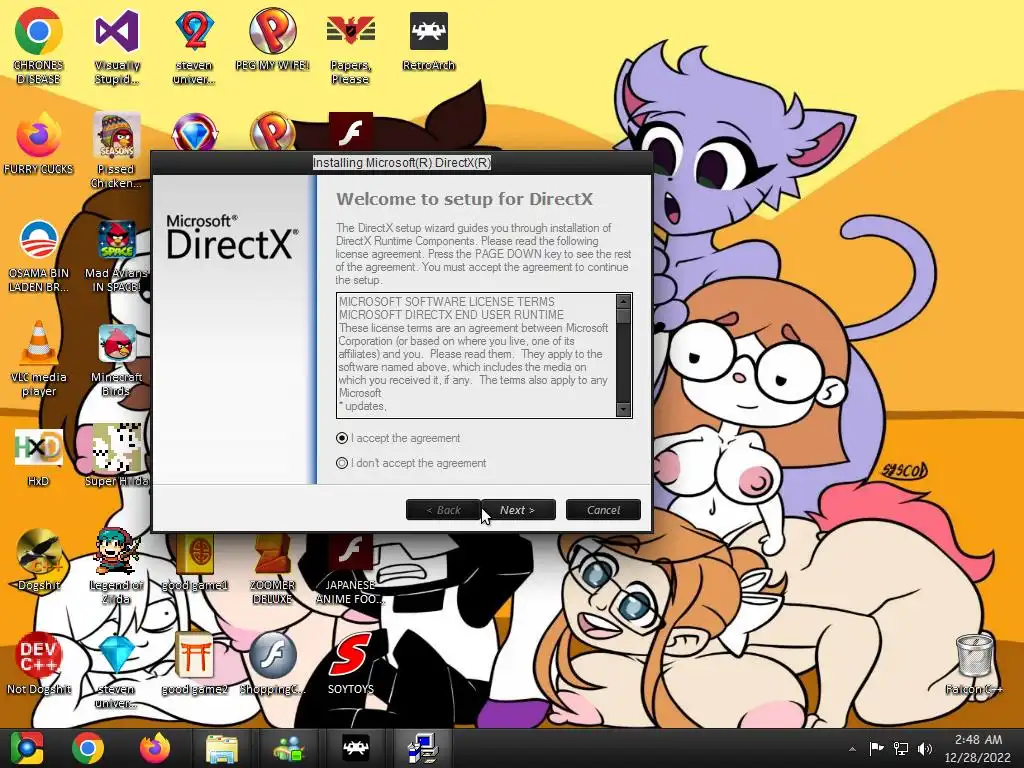Viewport: 1024px width, 768px height.
Task: Select the Angry Birds Seasons desktop icon
Action: [x=117, y=150]
